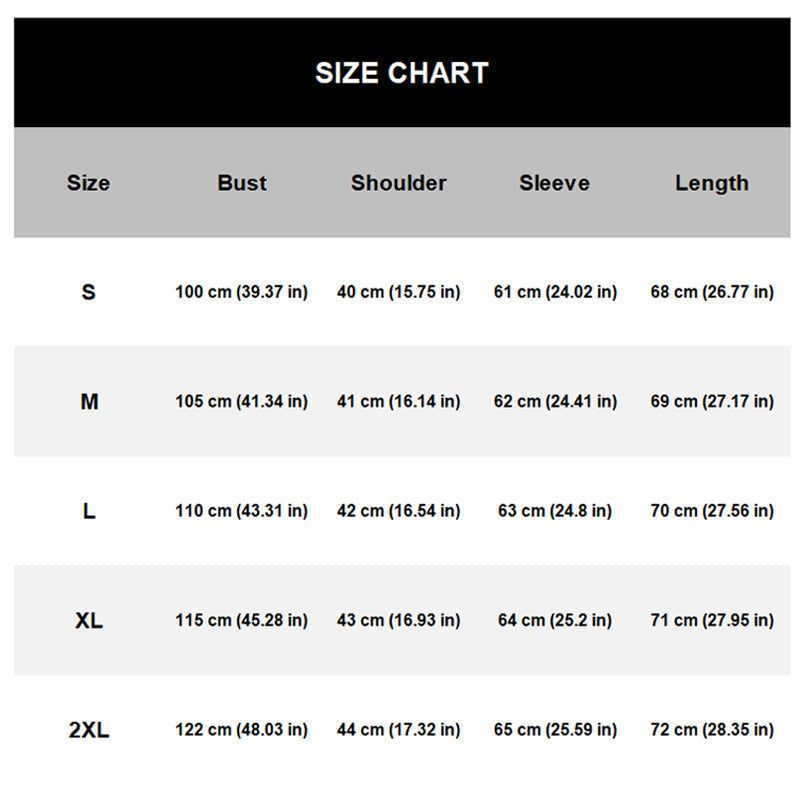The height and width of the screenshot is (800, 800).
Task: Click the Shoulder column header
Action: 398,183
